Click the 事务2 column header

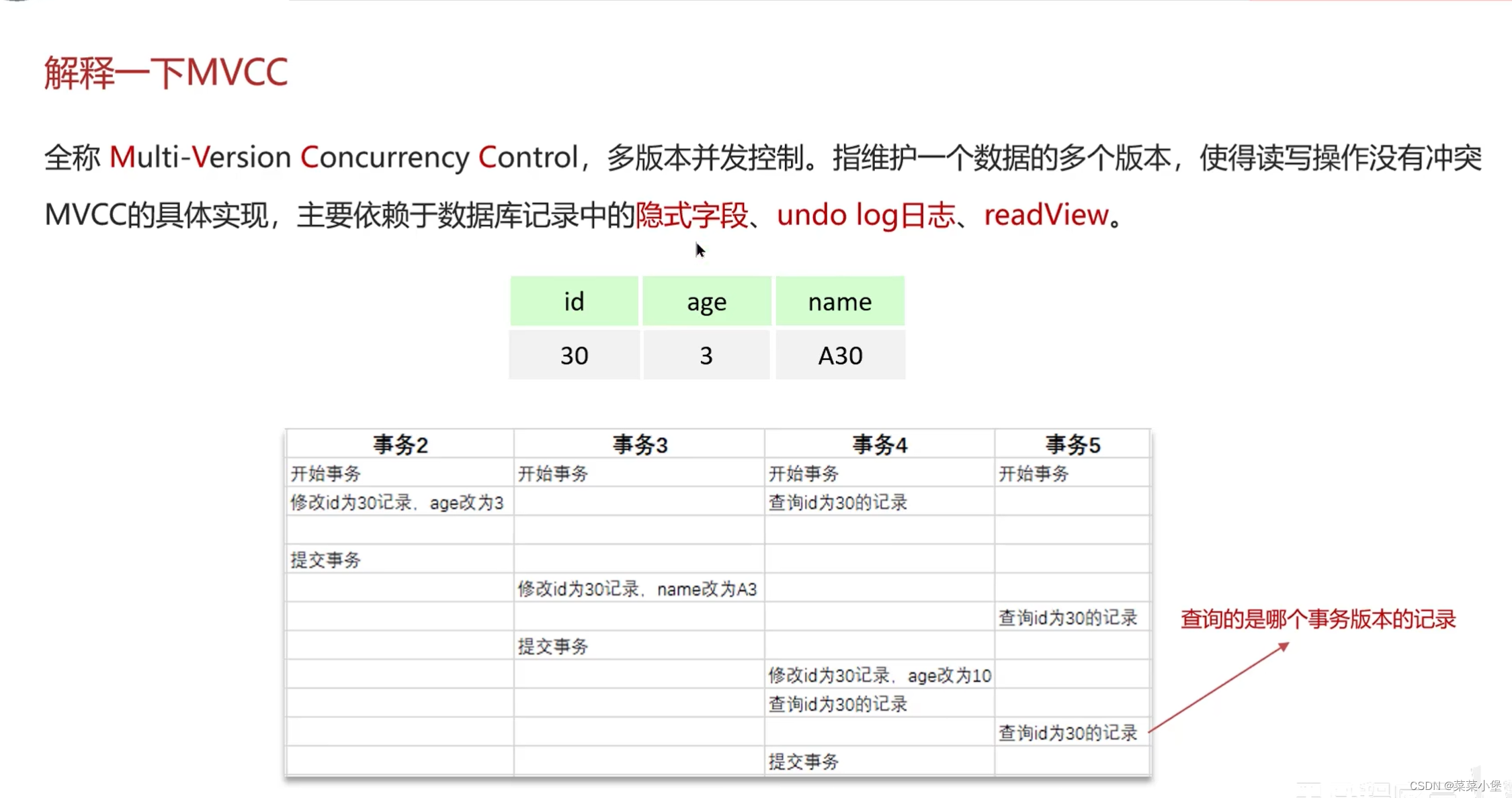point(401,445)
